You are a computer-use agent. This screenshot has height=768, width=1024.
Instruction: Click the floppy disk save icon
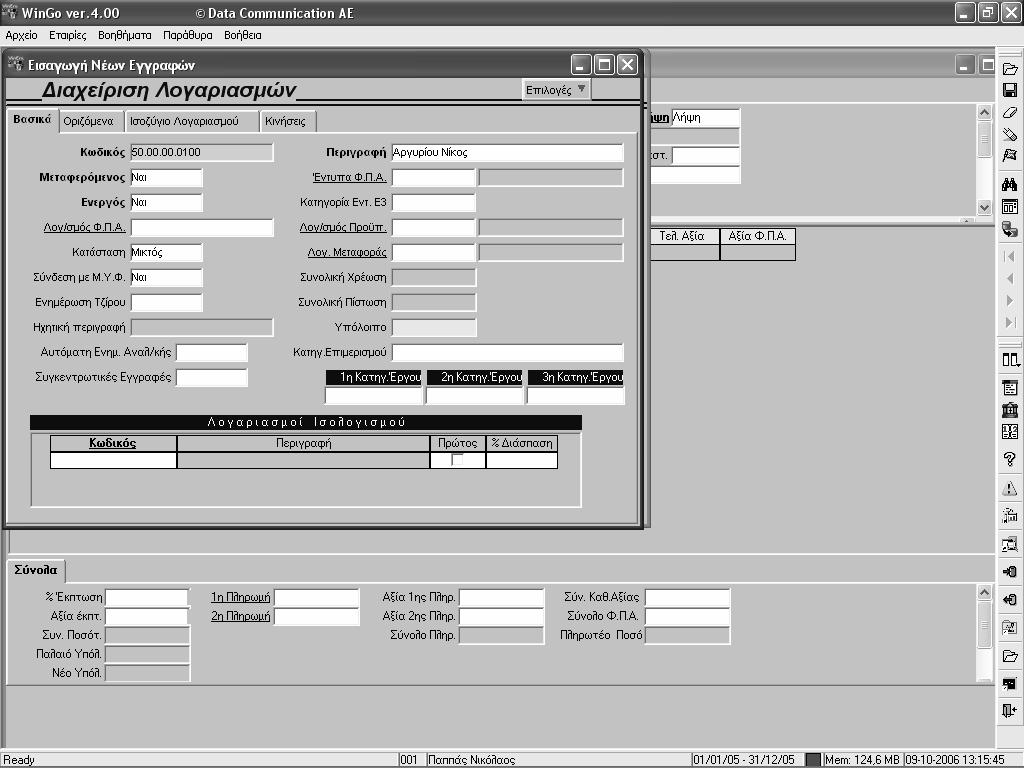pos(1010,90)
